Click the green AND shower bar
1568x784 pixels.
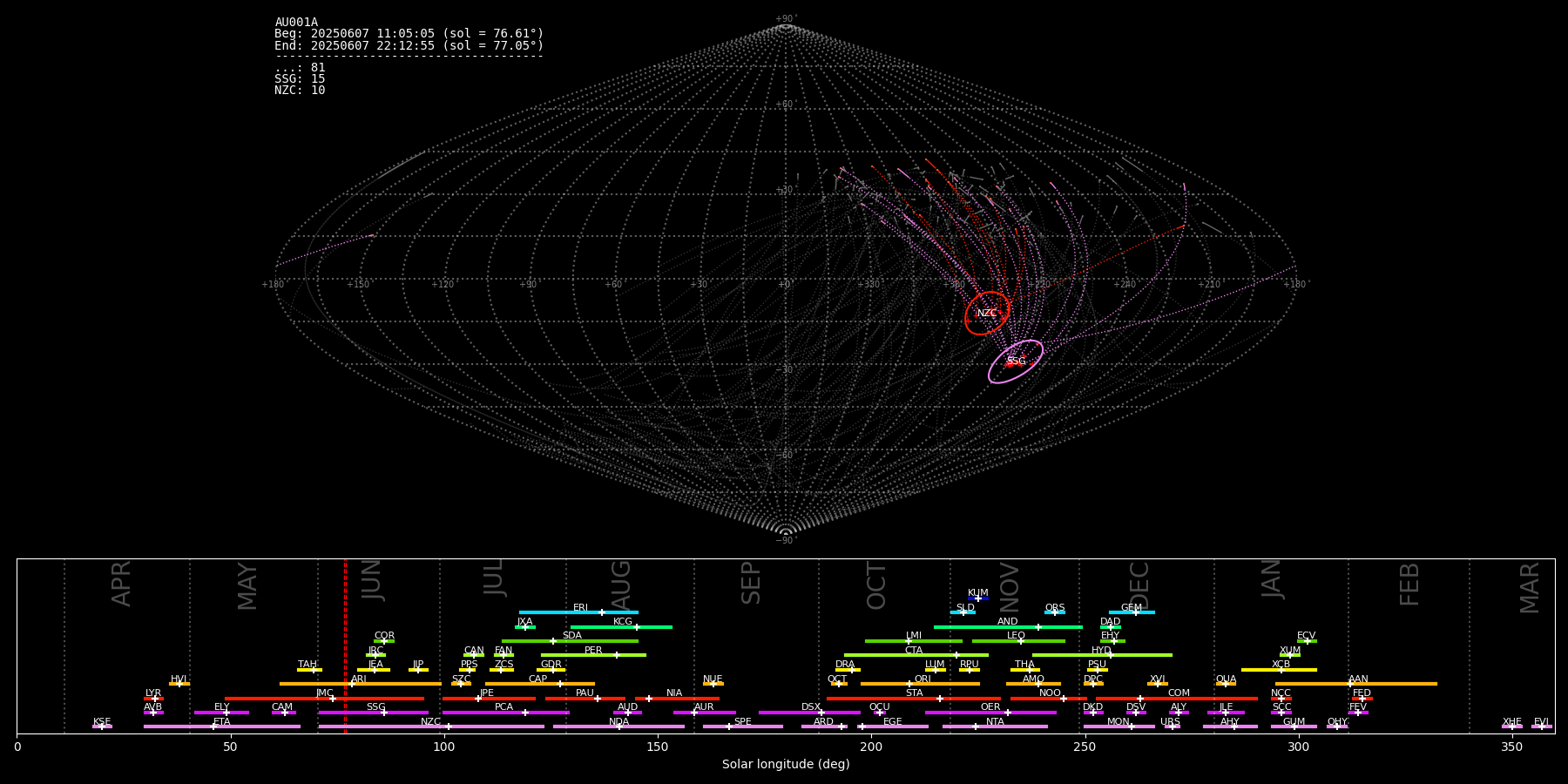[x=1008, y=627]
